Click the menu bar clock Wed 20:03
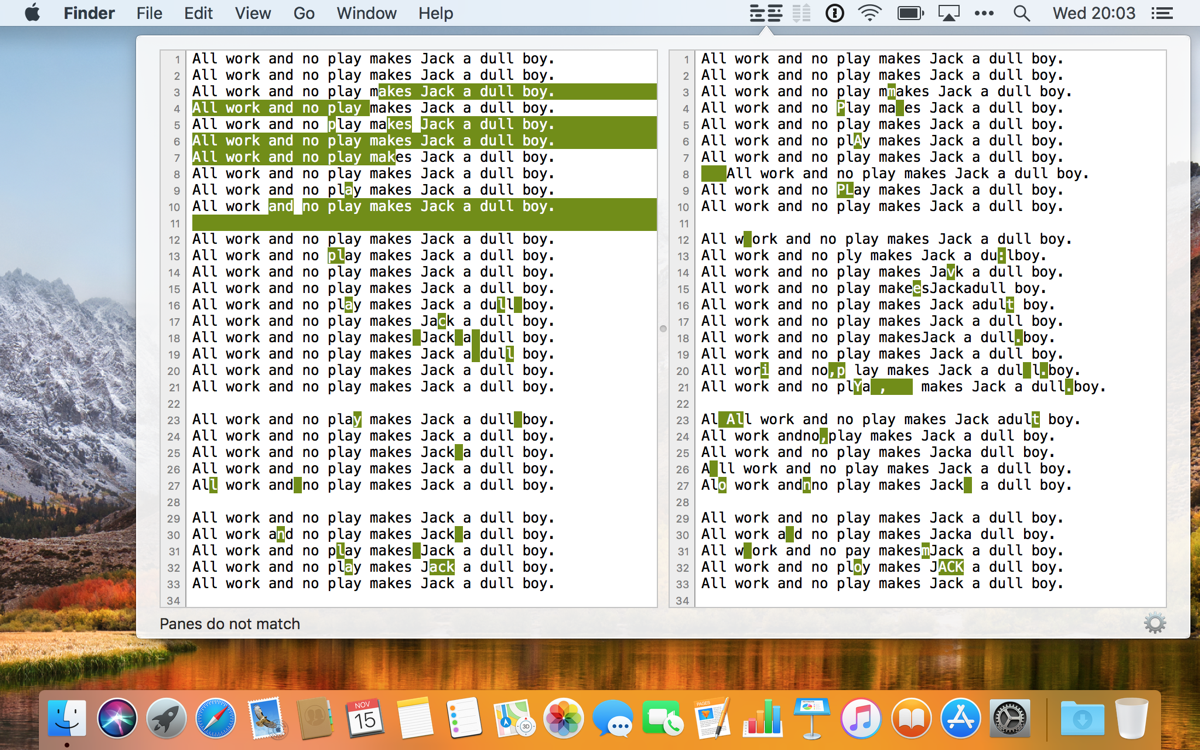 (x=1093, y=13)
